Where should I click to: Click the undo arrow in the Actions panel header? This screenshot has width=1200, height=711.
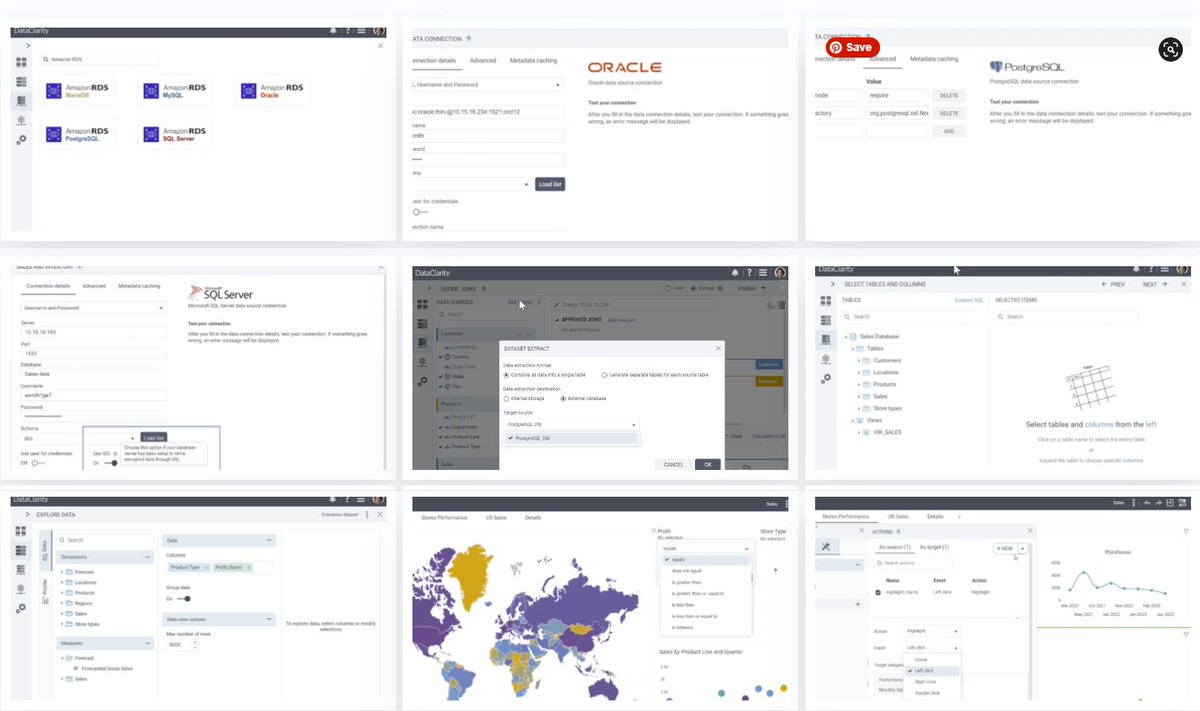(x=1147, y=503)
